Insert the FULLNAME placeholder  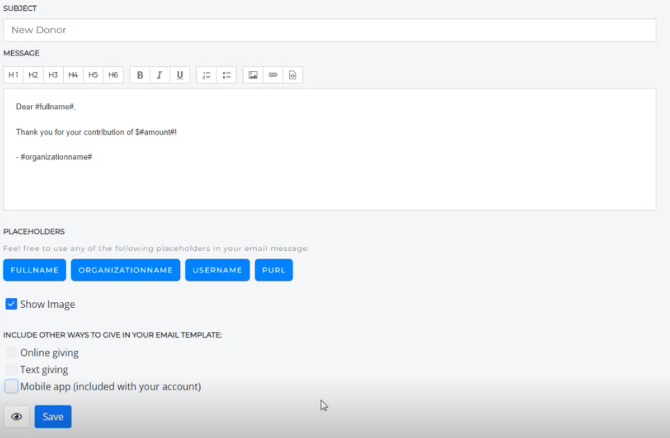click(37, 270)
